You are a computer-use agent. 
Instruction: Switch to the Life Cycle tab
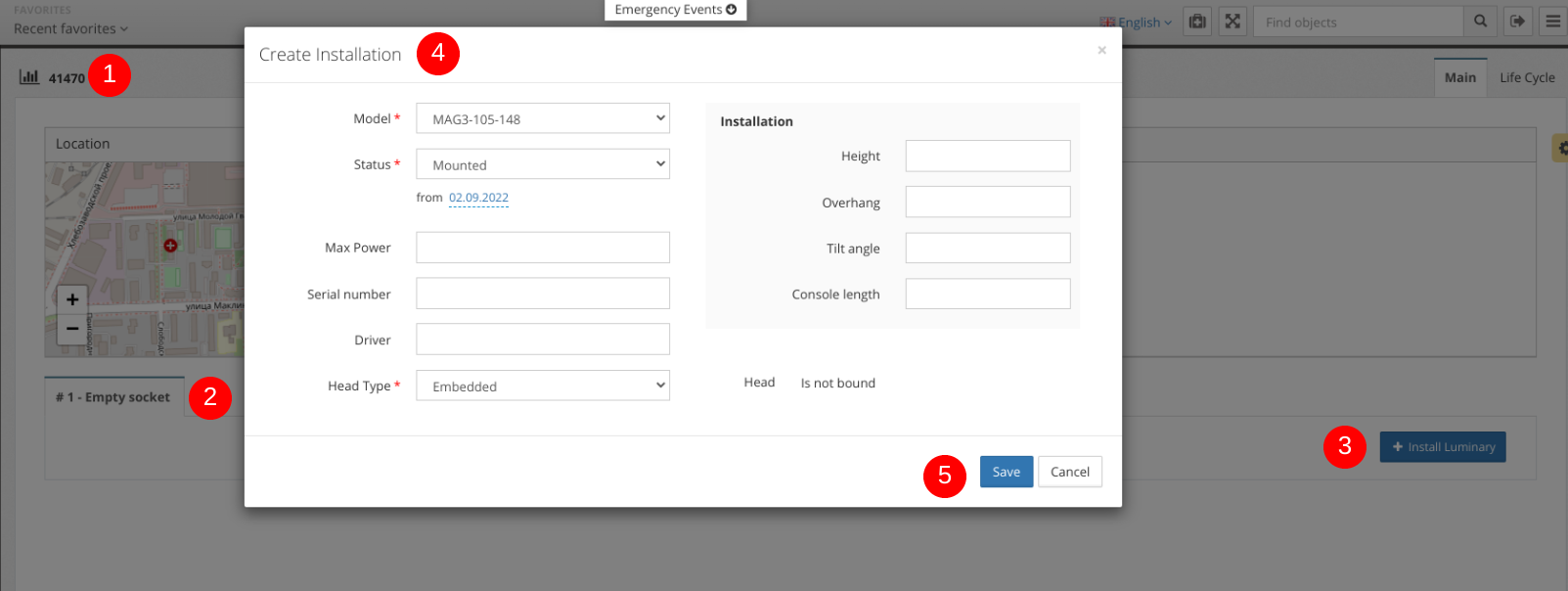coord(1526,77)
